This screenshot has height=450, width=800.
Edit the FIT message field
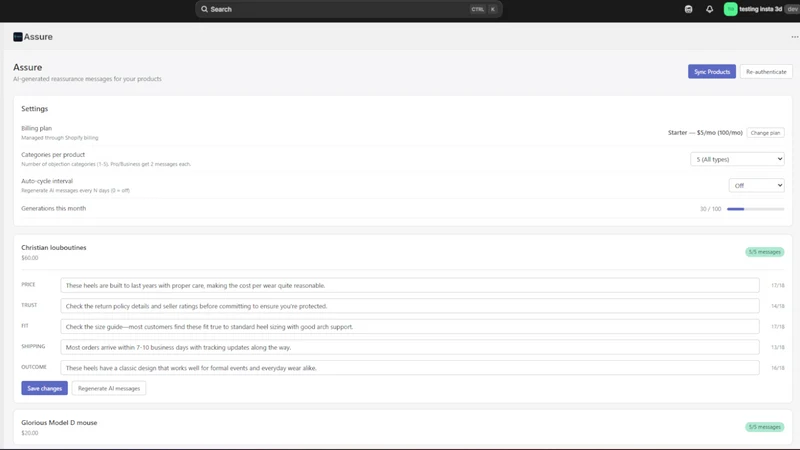pos(409,327)
